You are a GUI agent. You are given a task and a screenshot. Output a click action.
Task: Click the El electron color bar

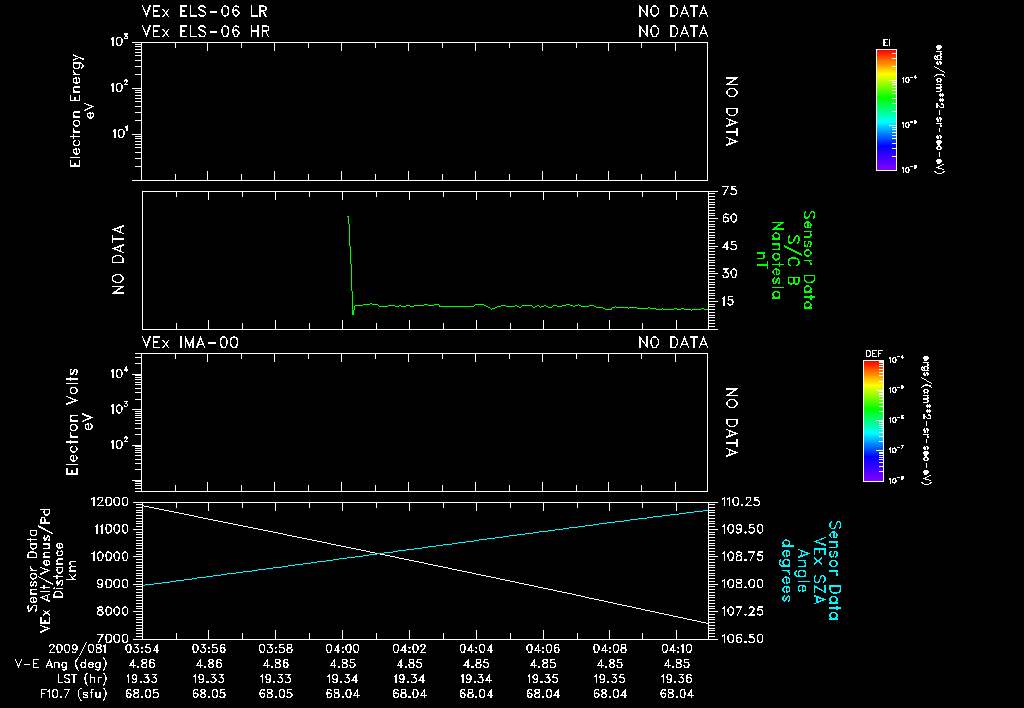coord(886,110)
